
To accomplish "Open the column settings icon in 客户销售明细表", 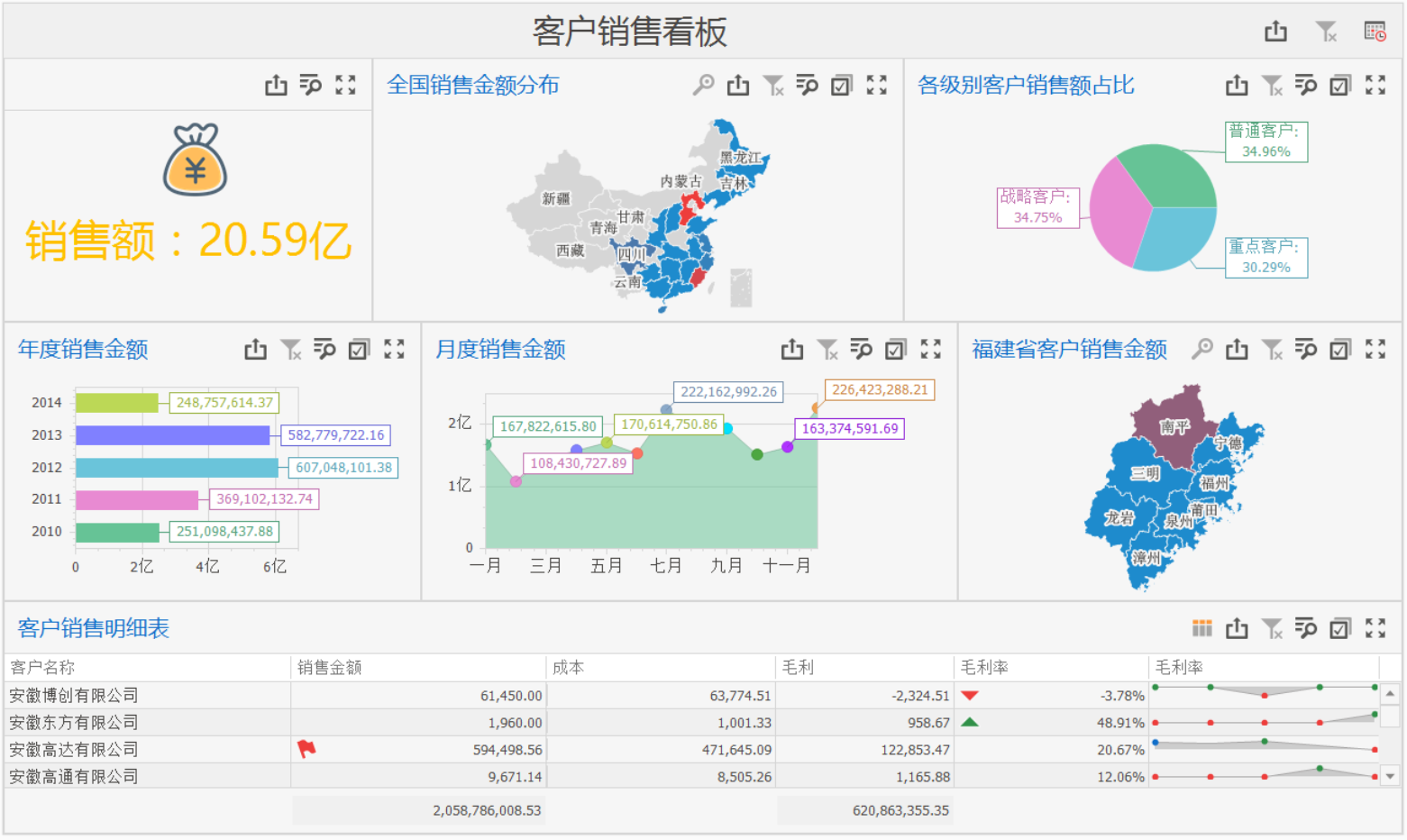I will (x=1201, y=628).
